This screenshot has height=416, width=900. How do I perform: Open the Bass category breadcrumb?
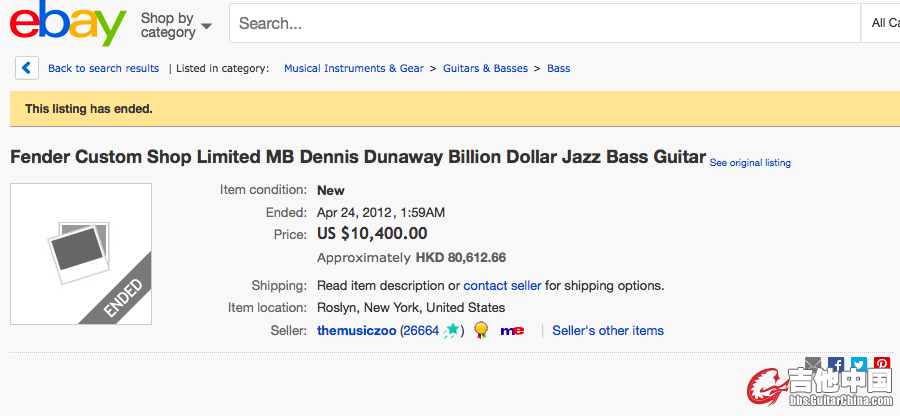click(x=558, y=68)
